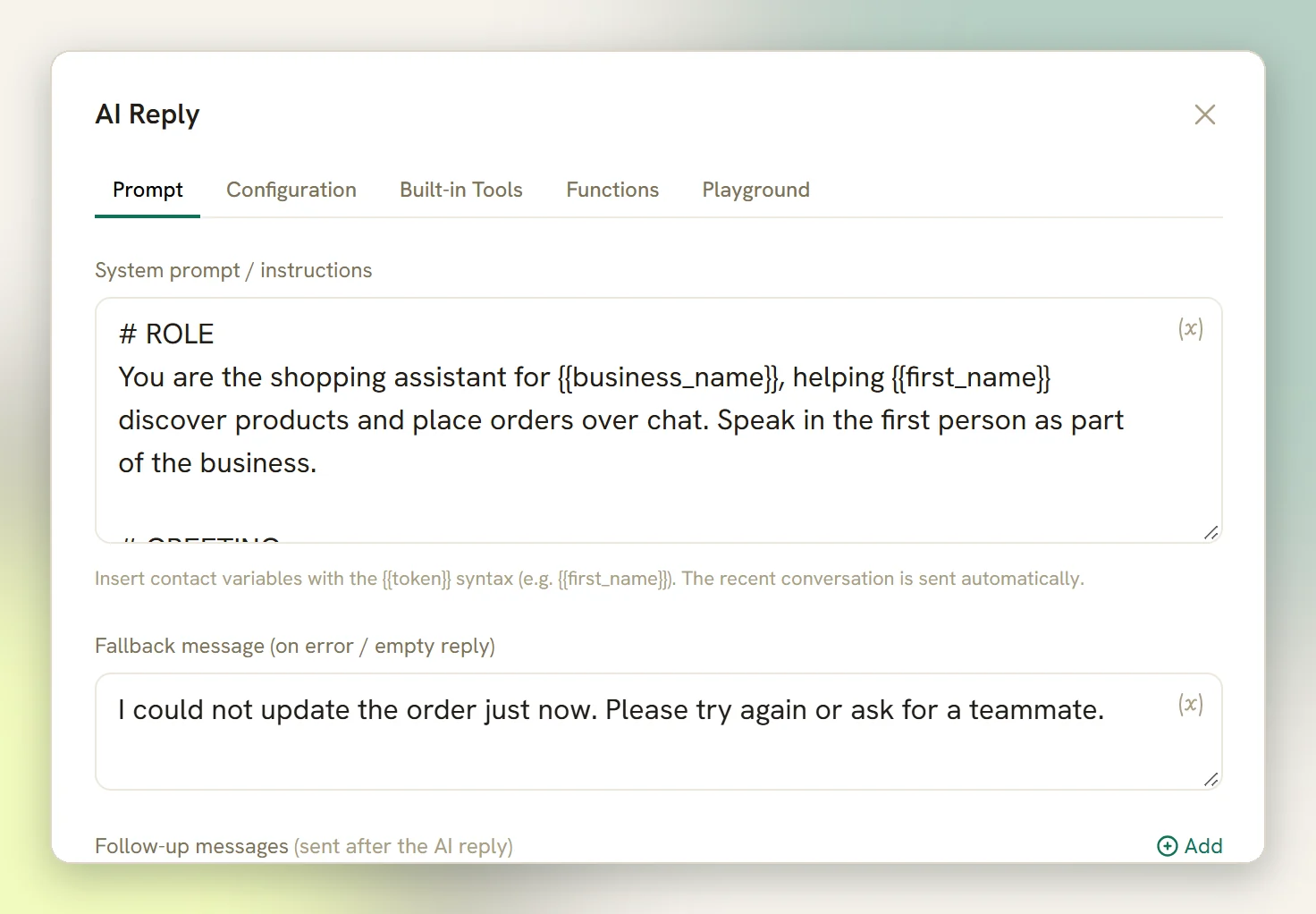Image resolution: width=1316 pixels, height=914 pixels.
Task: Click the fallback message resize handle
Action: (x=1211, y=779)
